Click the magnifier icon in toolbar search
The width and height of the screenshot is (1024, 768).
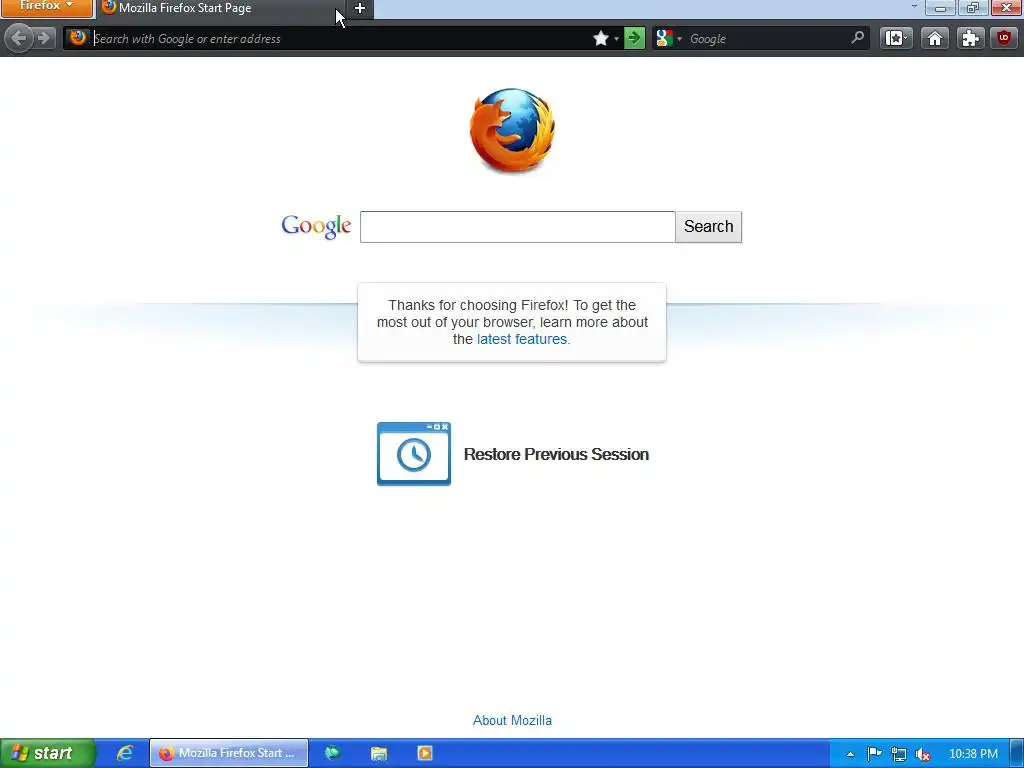[857, 38]
